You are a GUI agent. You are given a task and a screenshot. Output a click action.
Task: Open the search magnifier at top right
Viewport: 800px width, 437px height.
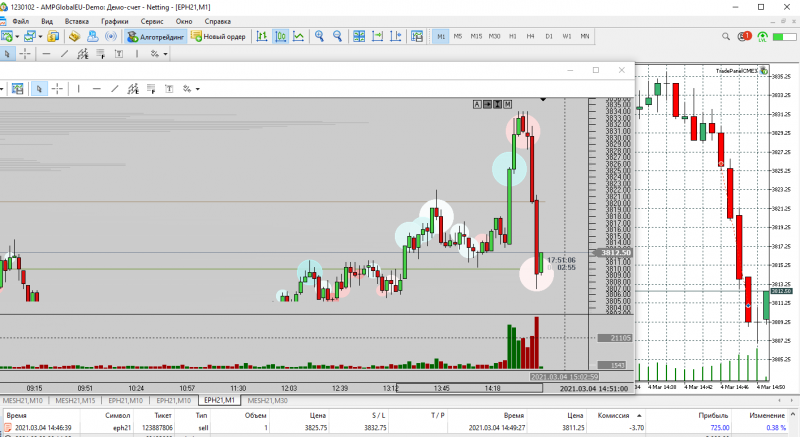click(x=726, y=37)
